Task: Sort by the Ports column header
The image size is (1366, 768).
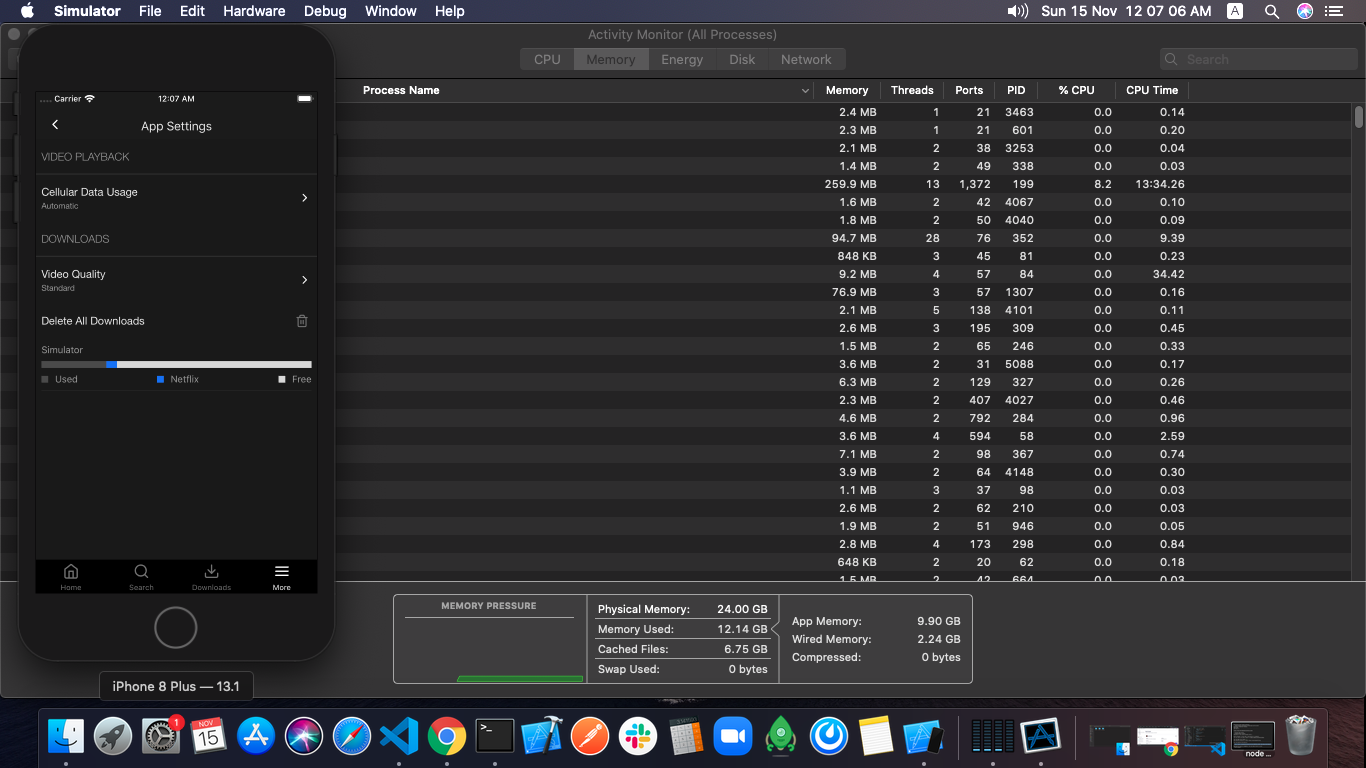Action: click(x=969, y=90)
